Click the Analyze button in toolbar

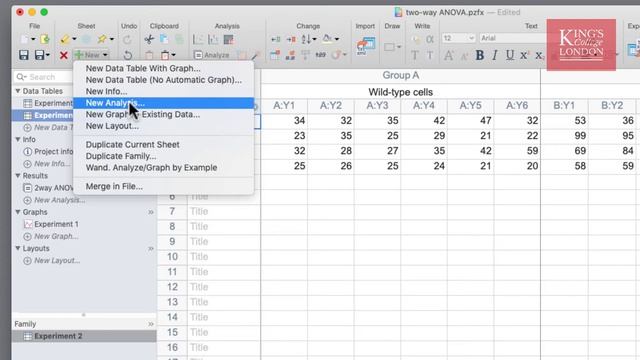pos(212,55)
